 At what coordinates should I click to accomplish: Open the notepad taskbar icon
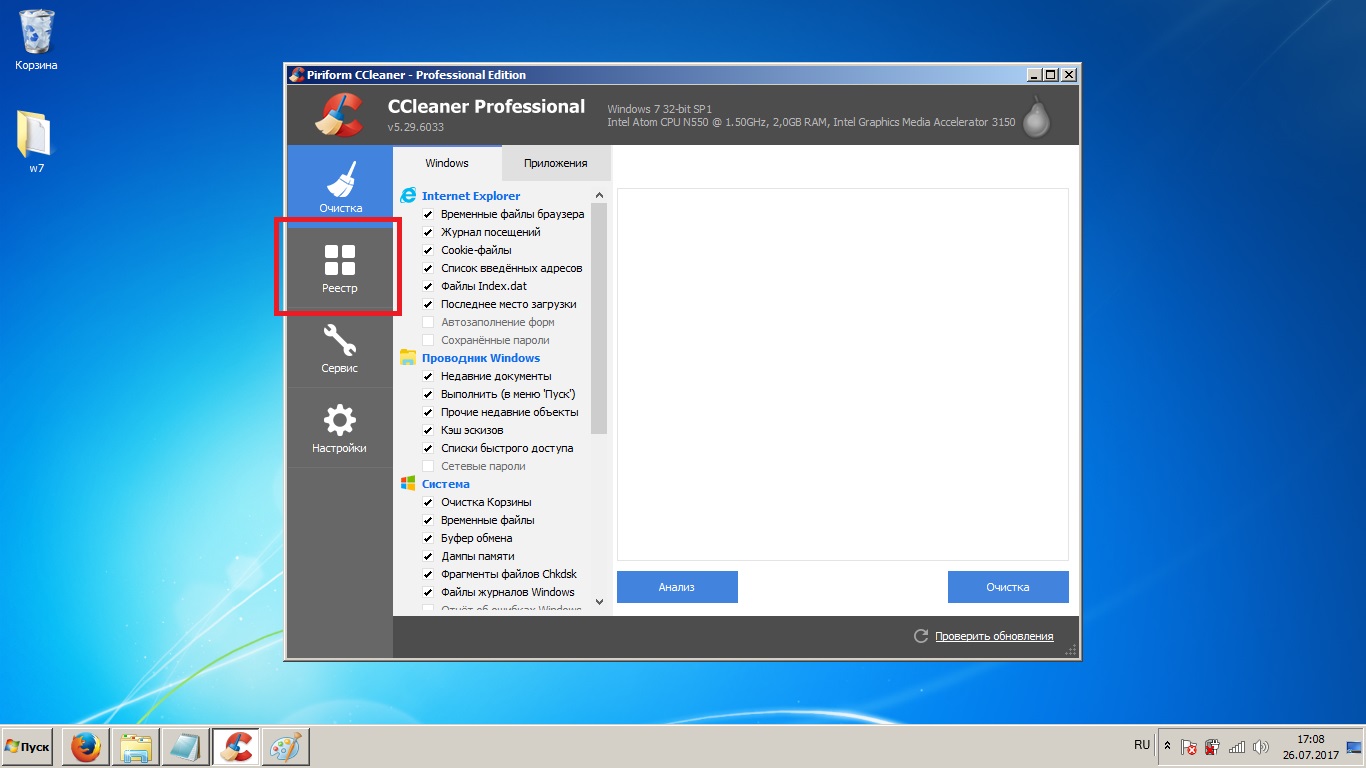(186, 747)
